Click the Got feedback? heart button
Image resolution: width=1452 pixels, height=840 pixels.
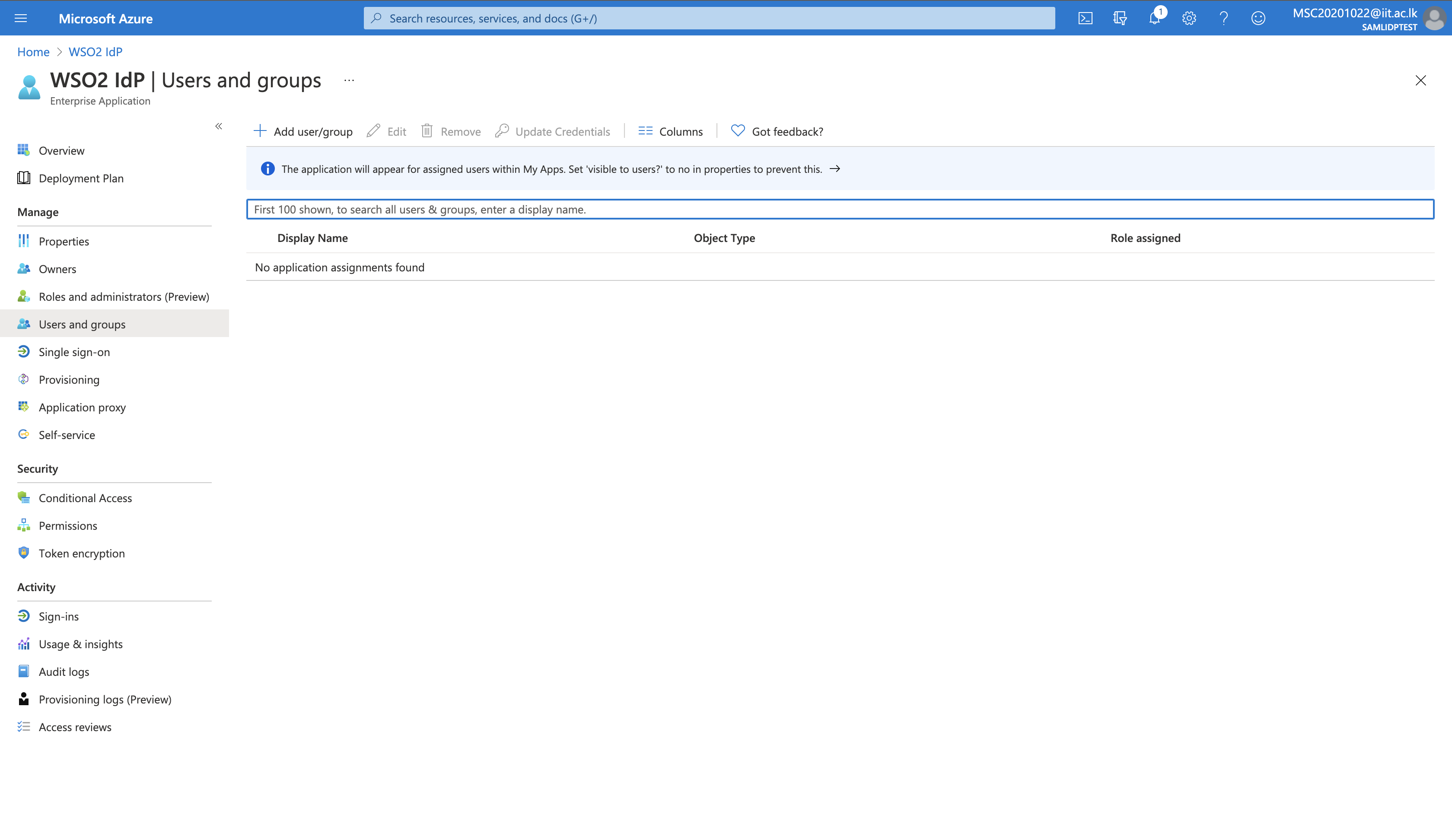777,131
